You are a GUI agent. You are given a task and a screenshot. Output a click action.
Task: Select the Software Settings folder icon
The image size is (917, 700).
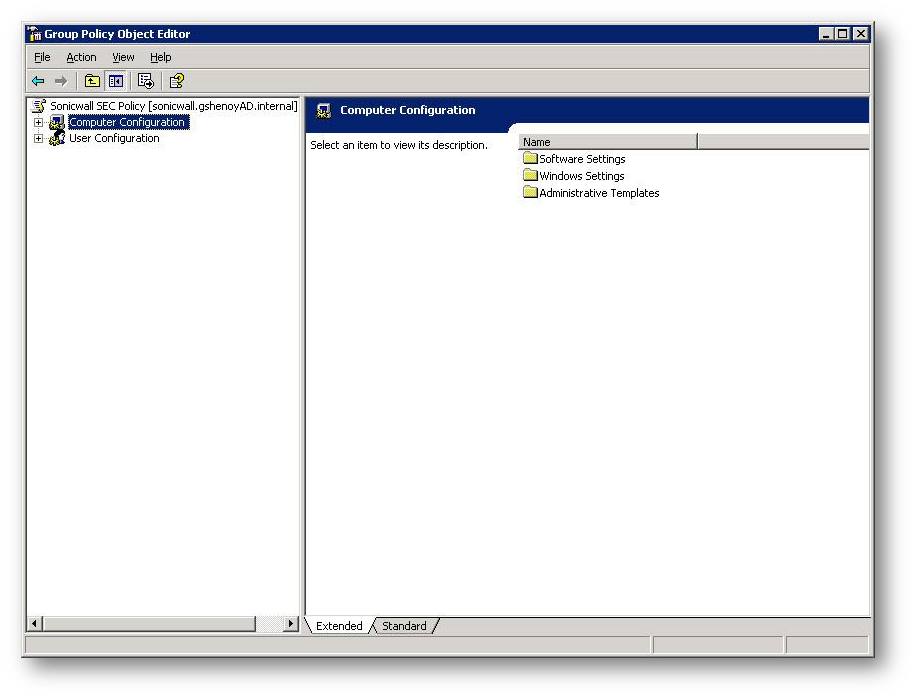point(530,159)
